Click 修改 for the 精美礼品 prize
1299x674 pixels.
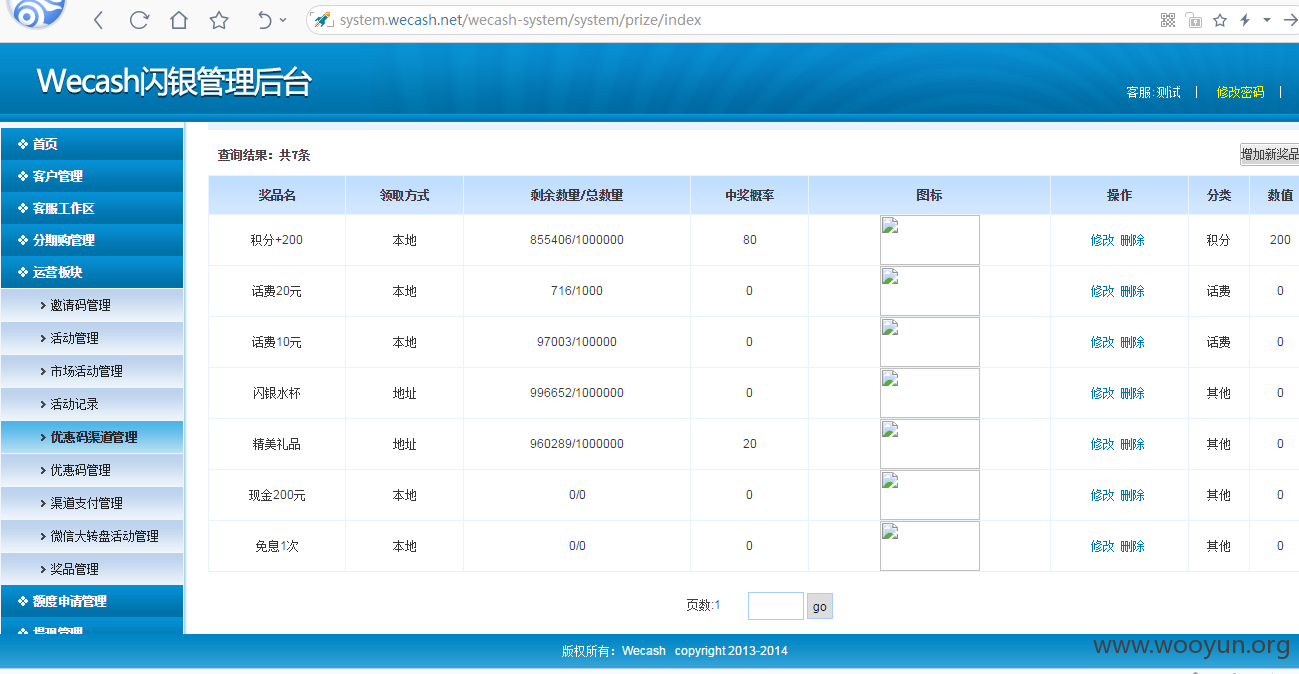point(1102,444)
